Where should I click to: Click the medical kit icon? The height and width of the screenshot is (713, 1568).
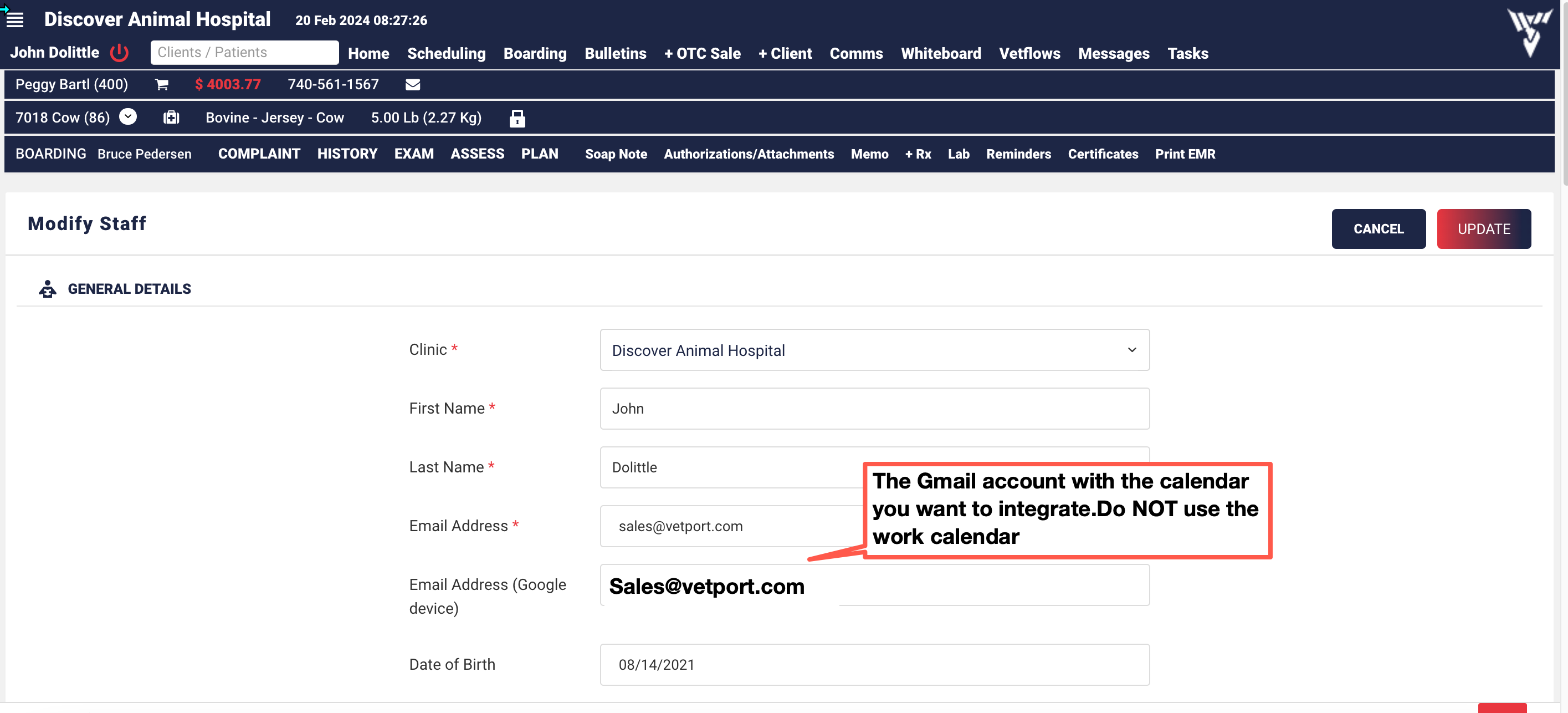point(171,118)
